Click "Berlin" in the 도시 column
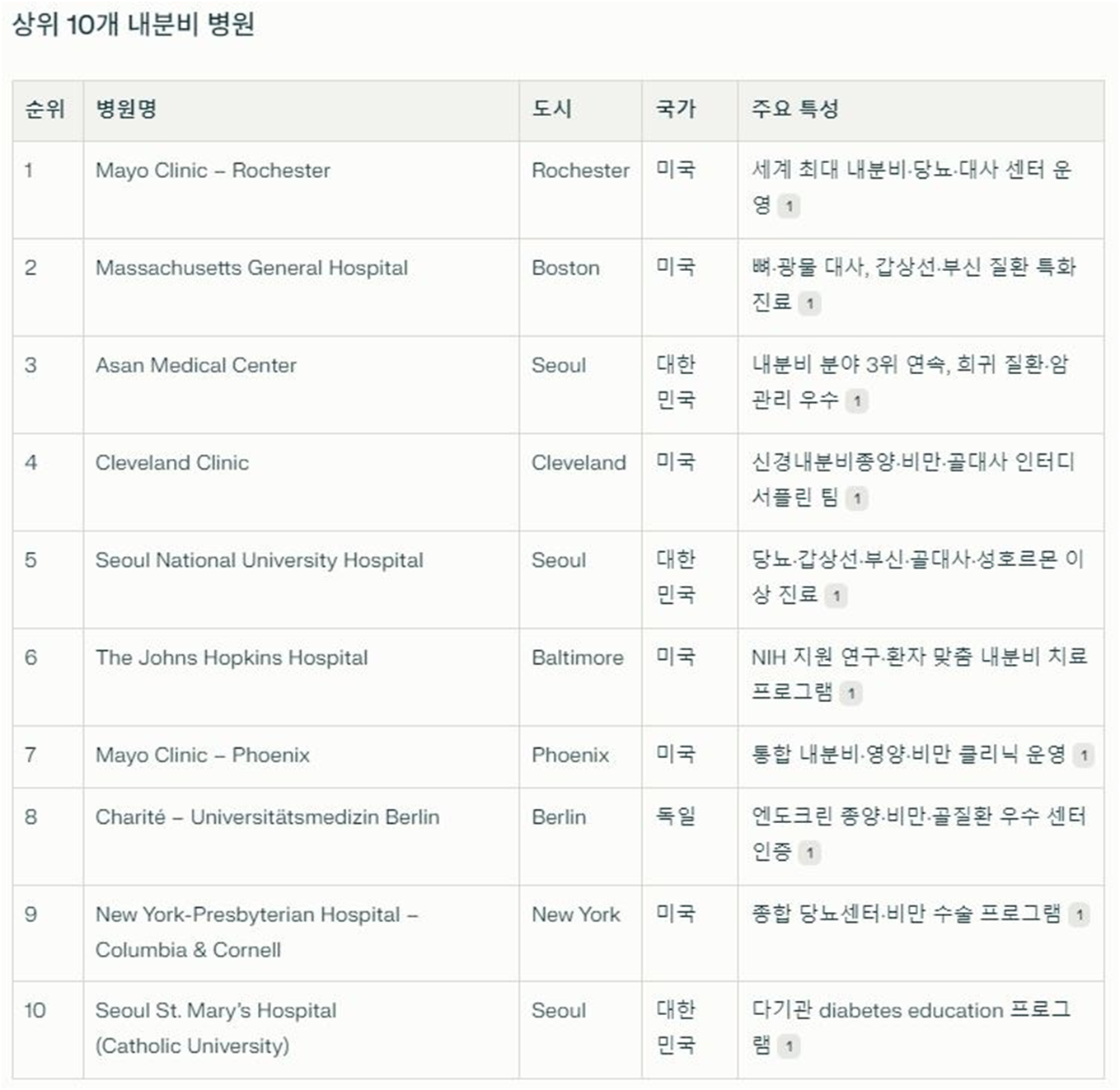The width and height of the screenshot is (1120, 1090). click(x=559, y=816)
